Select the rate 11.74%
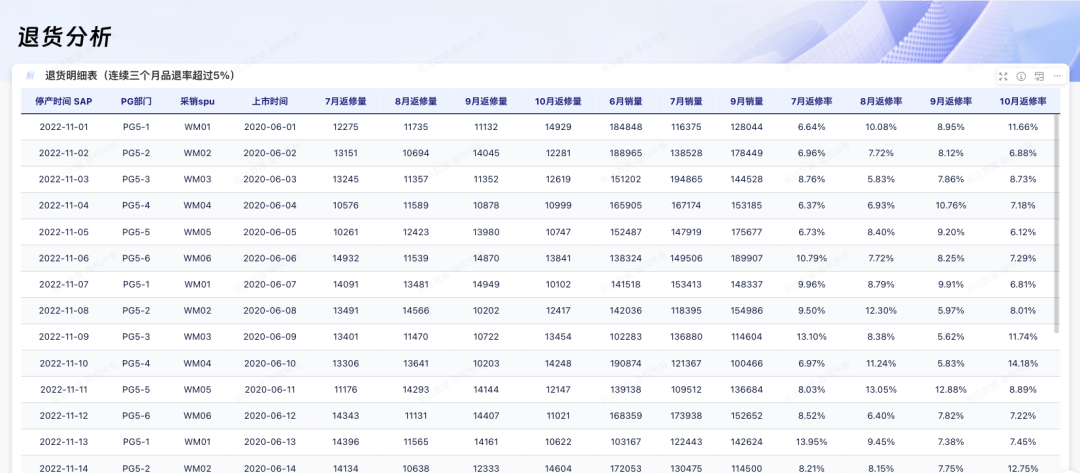This screenshot has width=1080, height=473. pos(1022,337)
